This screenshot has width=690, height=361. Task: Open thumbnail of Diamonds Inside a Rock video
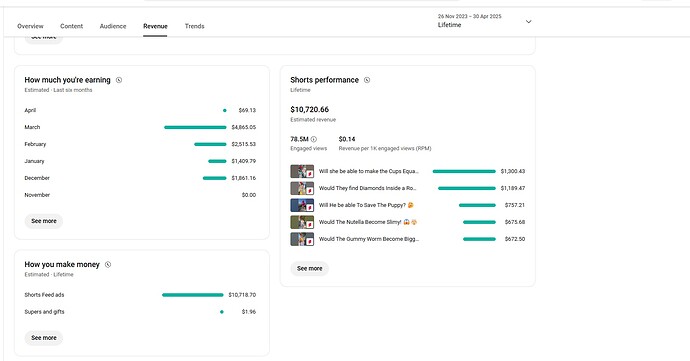302,188
